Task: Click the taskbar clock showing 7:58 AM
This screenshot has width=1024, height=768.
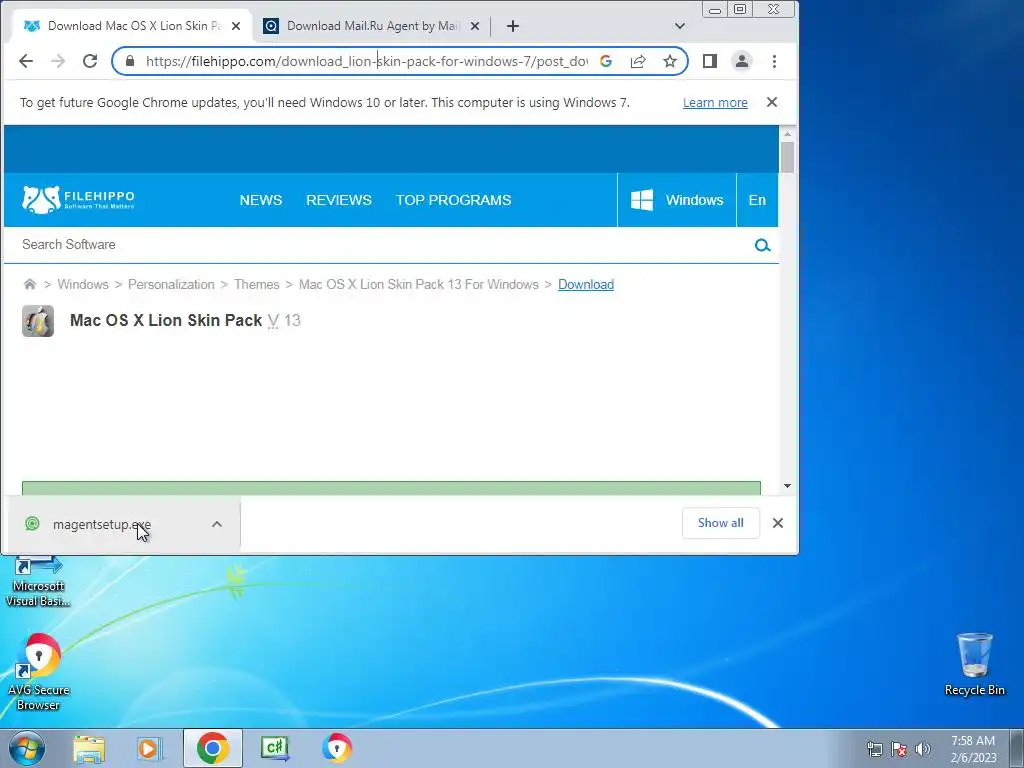Action: [973, 748]
